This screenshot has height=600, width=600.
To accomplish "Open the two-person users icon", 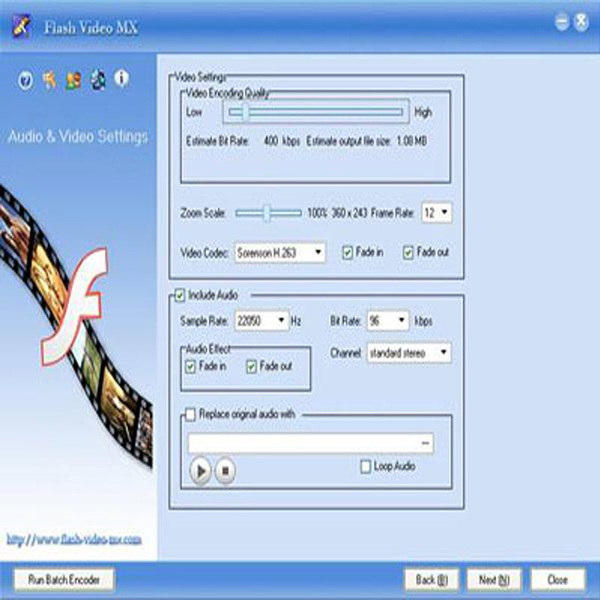I will (x=73, y=80).
